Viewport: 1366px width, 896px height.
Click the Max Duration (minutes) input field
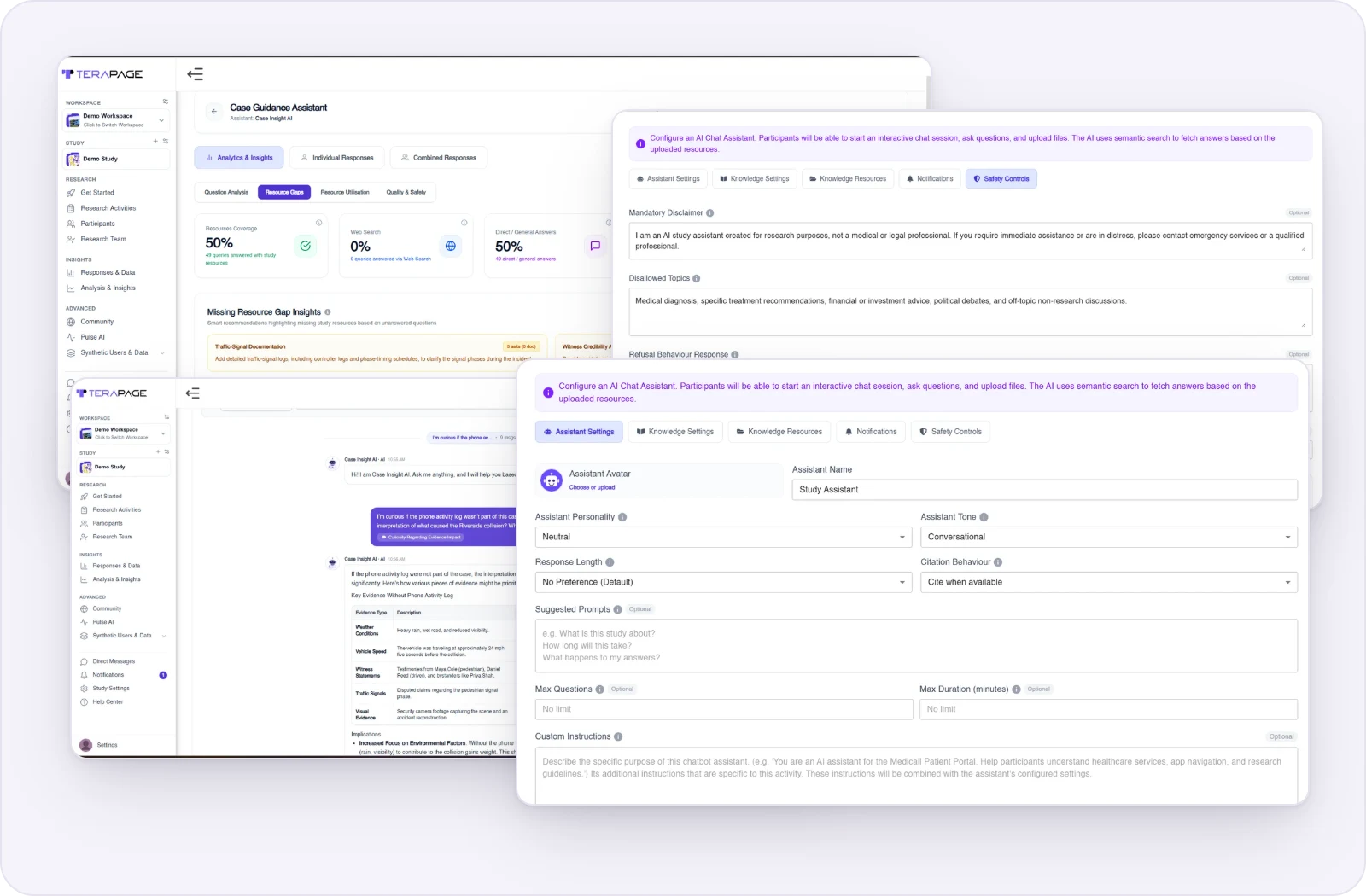[x=1108, y=709]
